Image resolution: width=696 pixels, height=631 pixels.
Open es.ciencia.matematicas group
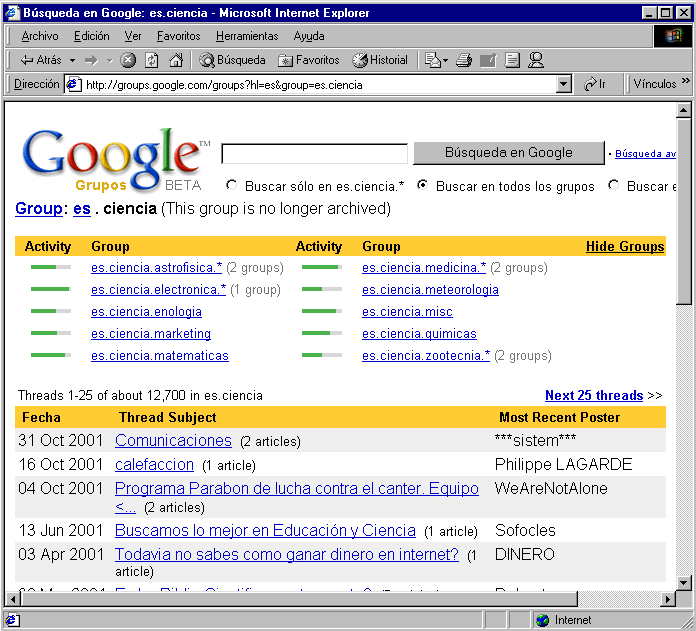(160, 356)
